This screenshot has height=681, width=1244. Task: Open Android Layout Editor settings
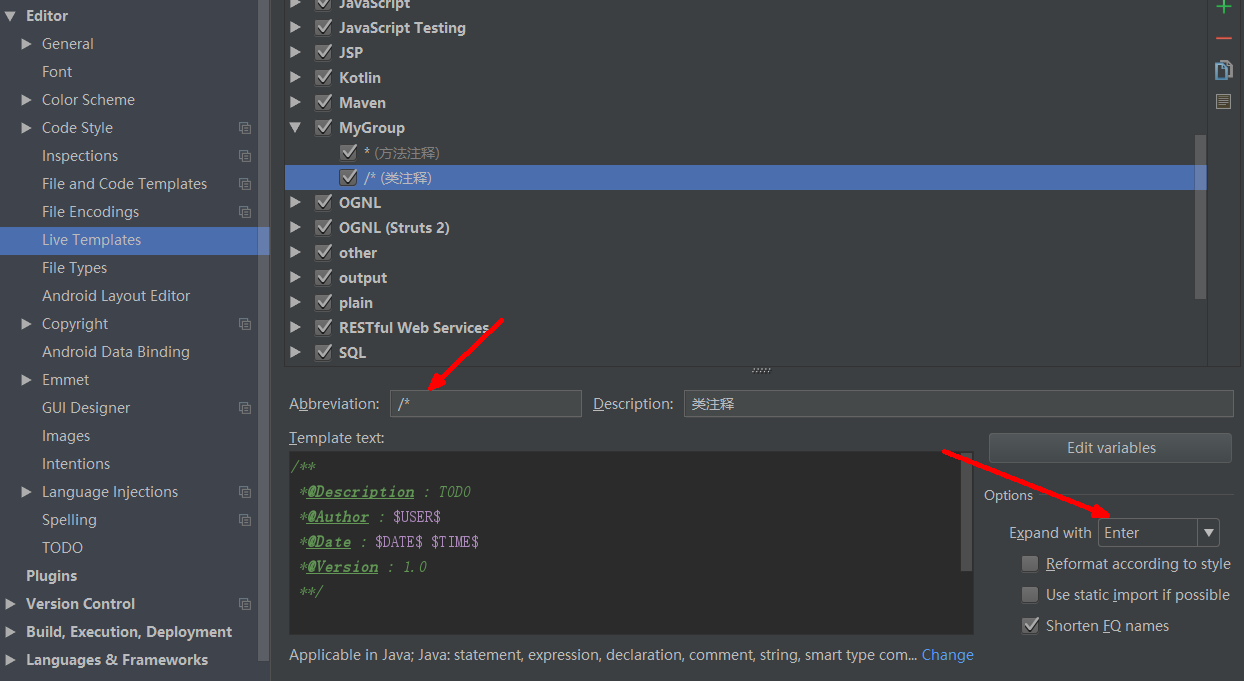click(116, 296)
